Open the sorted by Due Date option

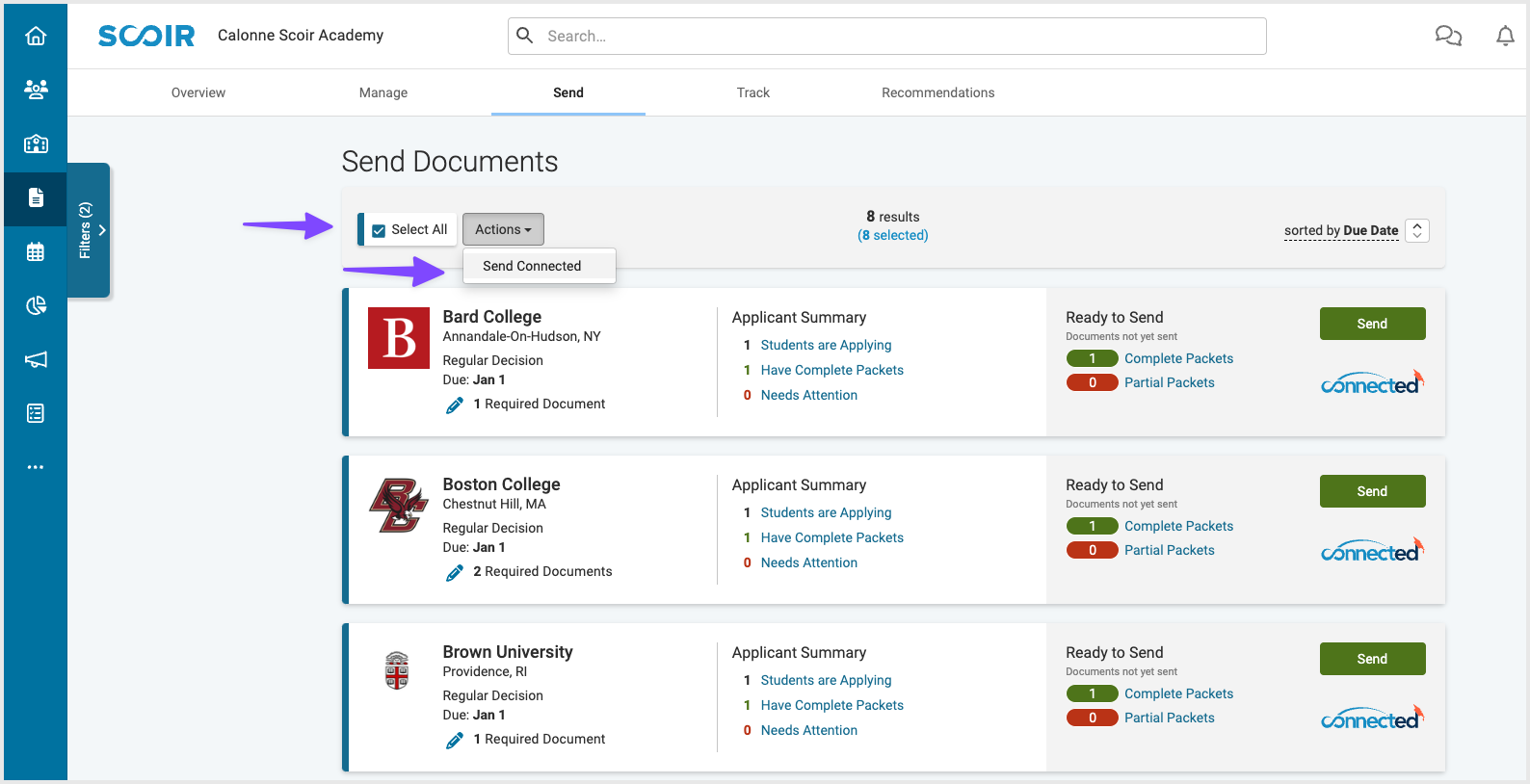coord(1341,230)
